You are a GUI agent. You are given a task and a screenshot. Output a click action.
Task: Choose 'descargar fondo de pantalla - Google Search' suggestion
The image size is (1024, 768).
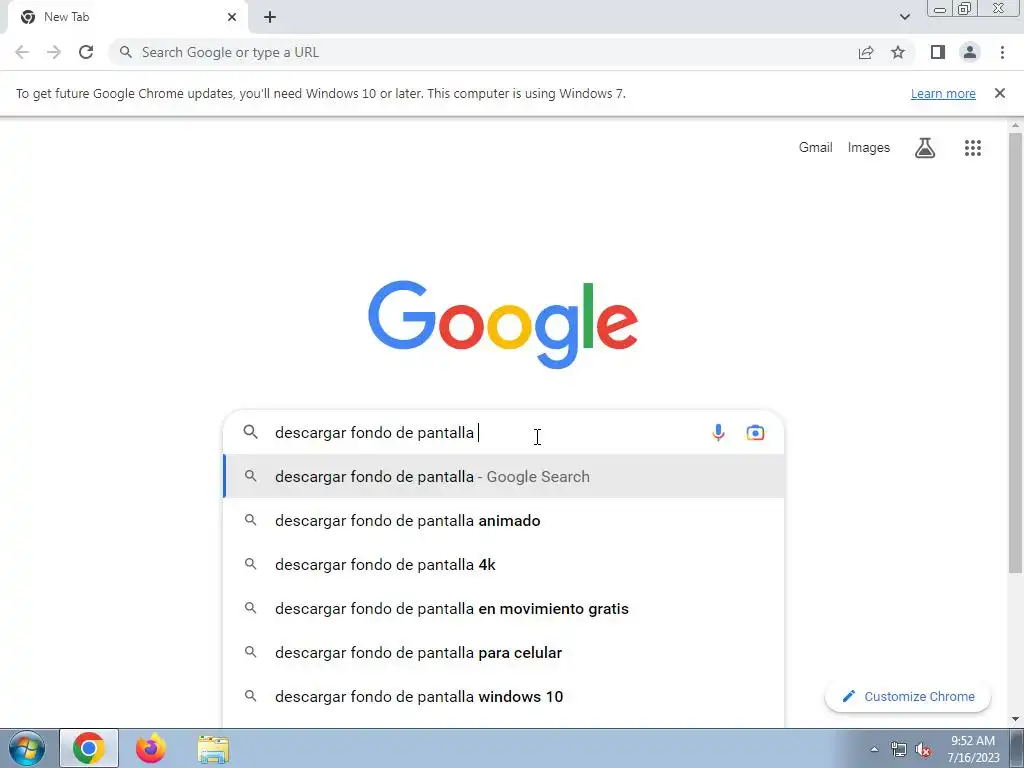[x=504, y=477]
